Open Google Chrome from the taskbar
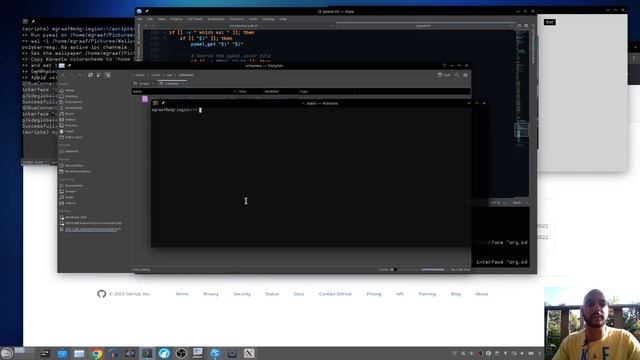Viewport: 640px width, 360px height. click(97, 353)
